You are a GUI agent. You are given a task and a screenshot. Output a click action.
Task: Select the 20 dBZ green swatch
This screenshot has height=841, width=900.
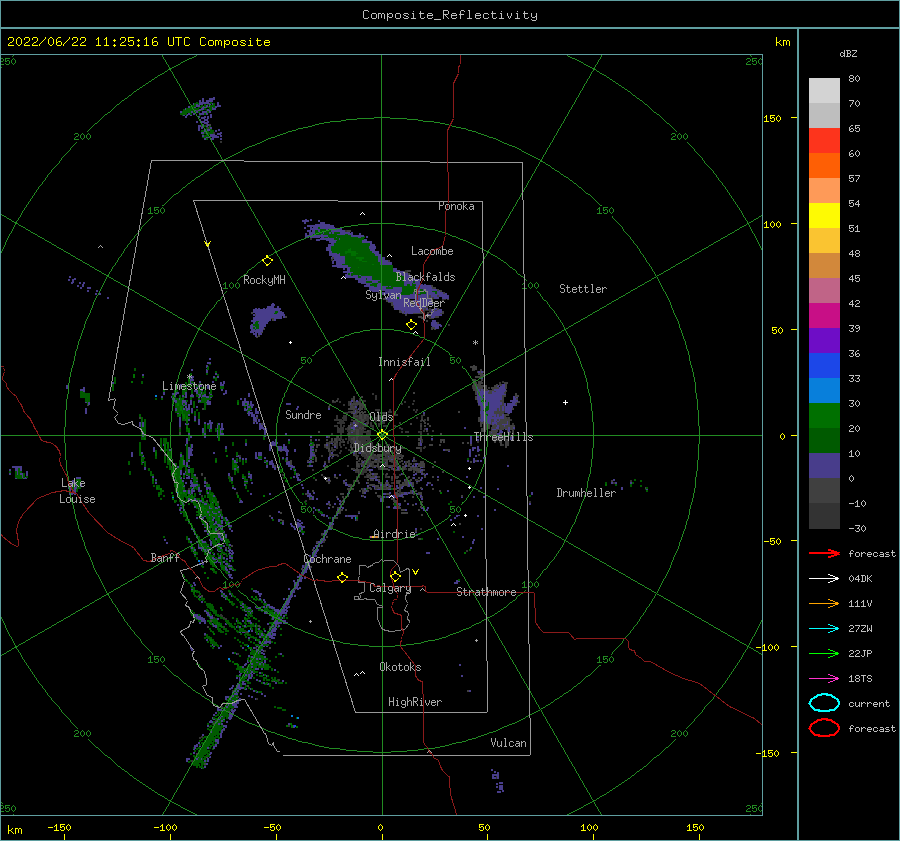point(824,440)
